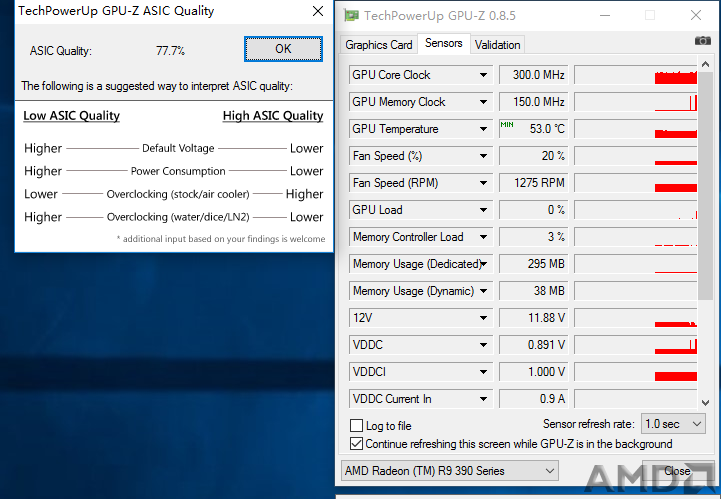Click the GPU Temperature history graph
The width and height of the screenshot is (721, 499).
[636, 129]
